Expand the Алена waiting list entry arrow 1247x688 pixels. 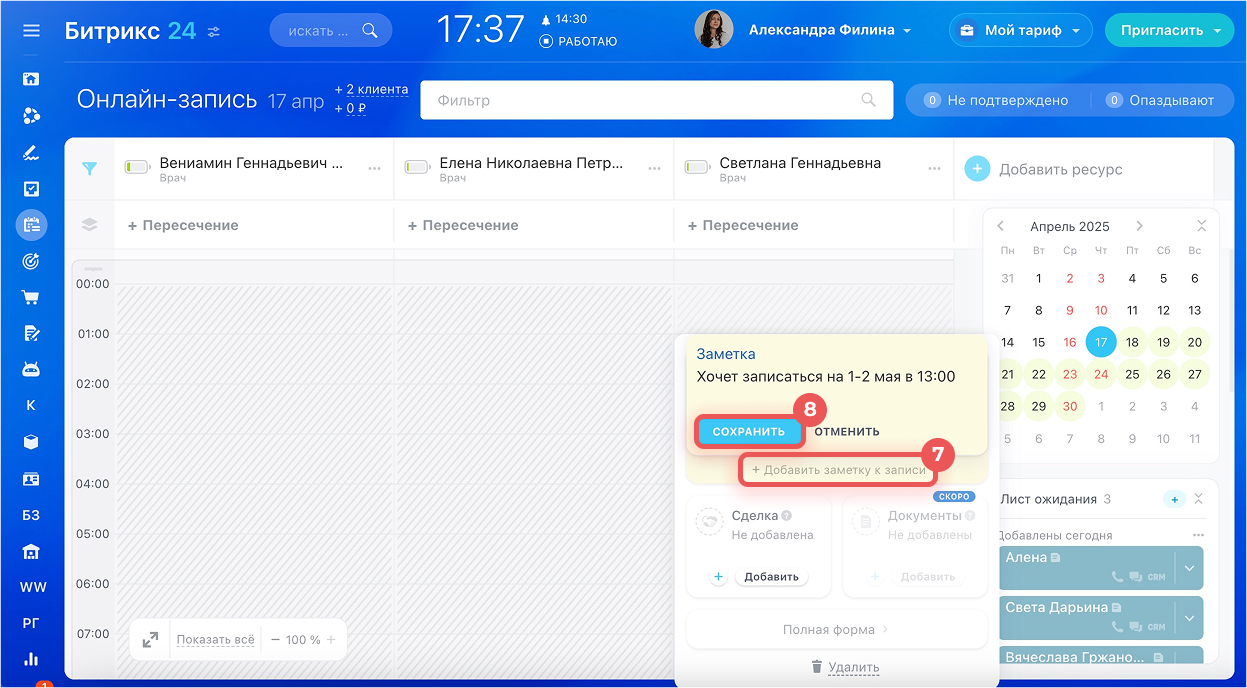pyautogui.click(x=1189, y=568)
